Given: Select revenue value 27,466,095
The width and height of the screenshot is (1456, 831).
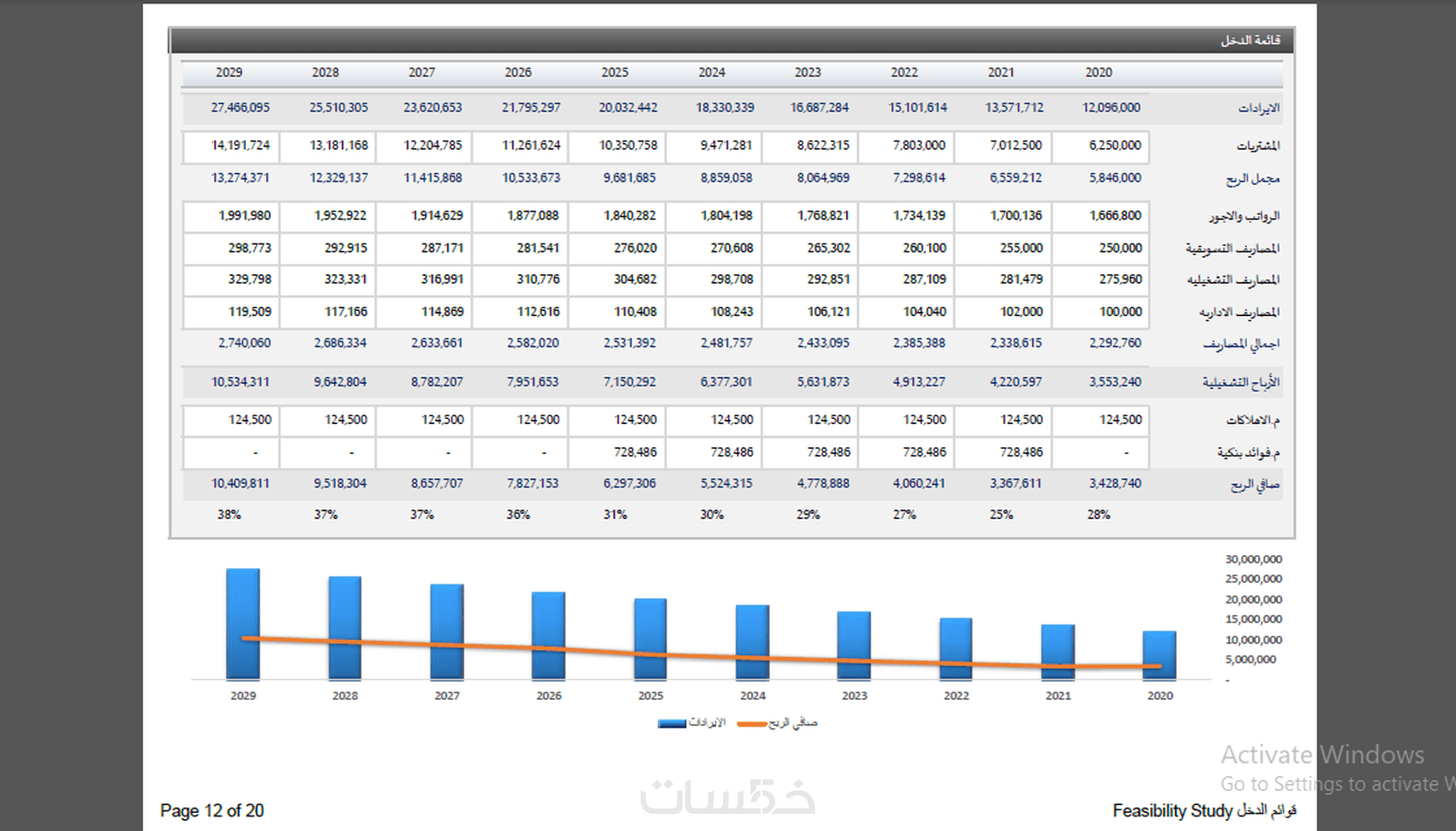Looking at the screenshot, I should [x=240, y=108].
